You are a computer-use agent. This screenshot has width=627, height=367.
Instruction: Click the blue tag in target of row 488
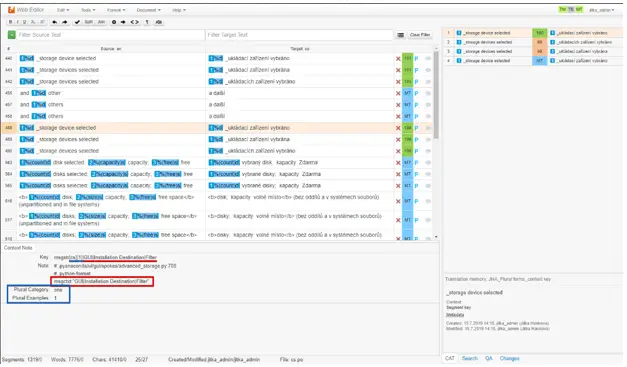pyautogui.click(x=216, y=128)
